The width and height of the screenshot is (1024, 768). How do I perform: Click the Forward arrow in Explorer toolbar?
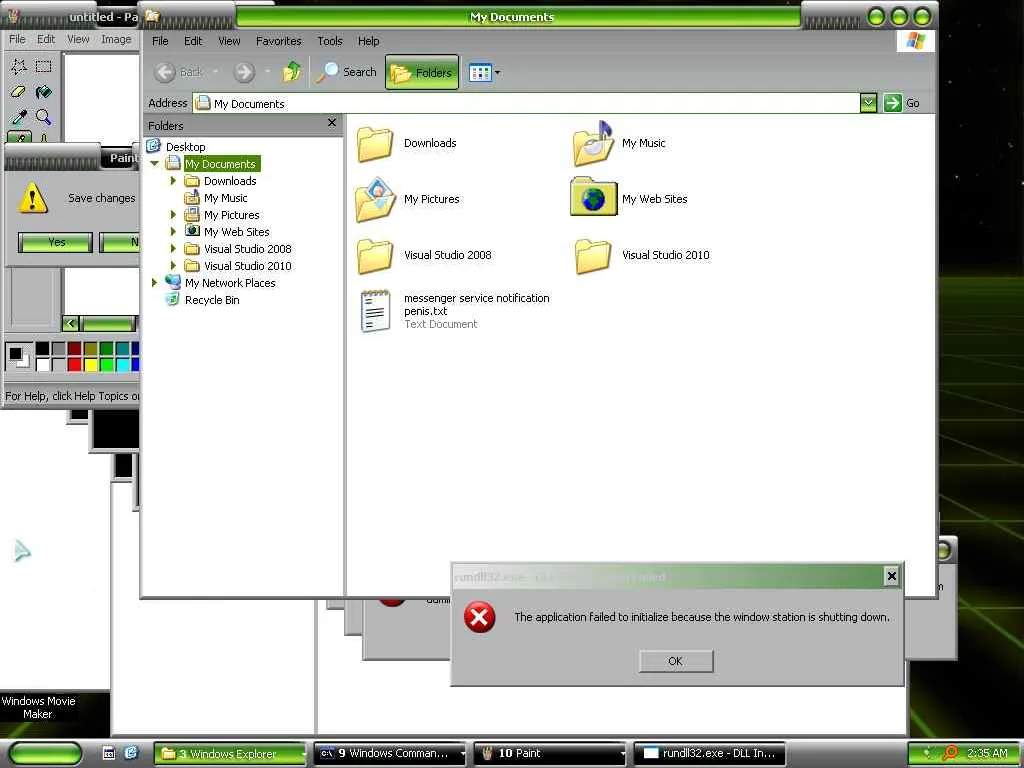tap(244, 72)
